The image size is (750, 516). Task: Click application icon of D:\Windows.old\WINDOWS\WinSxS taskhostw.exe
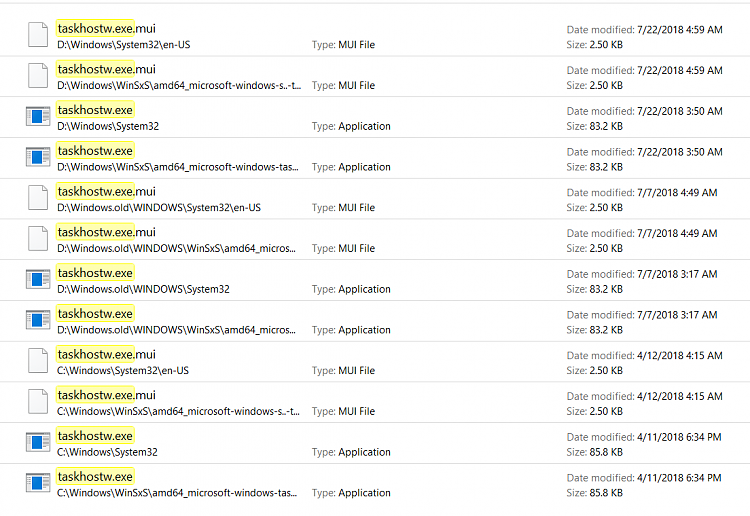click(x=38, y=320)
